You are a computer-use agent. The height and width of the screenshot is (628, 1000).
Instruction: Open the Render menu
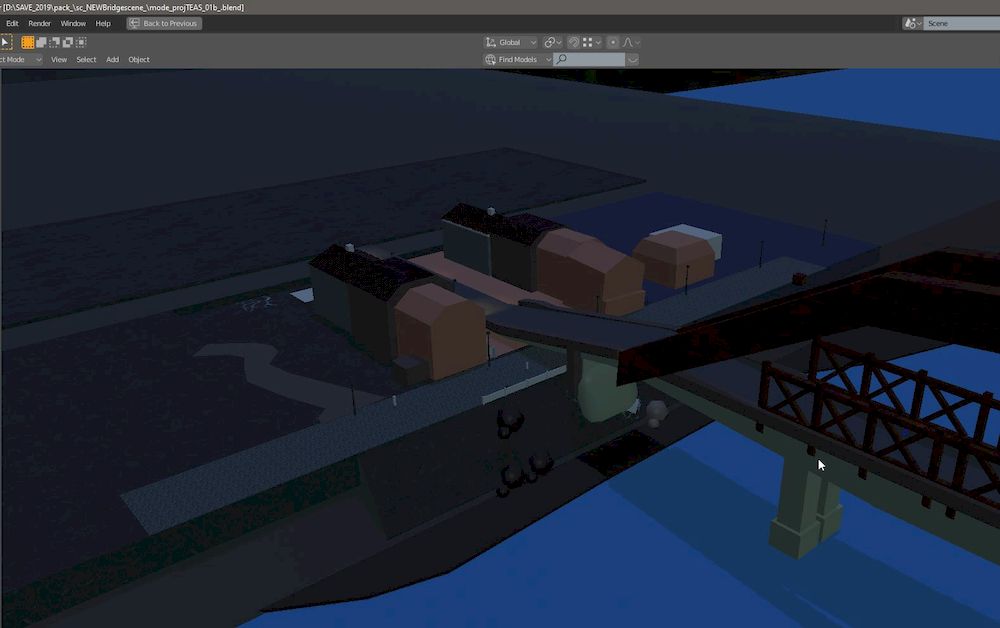pyautogui.click(x=39, y=23)
